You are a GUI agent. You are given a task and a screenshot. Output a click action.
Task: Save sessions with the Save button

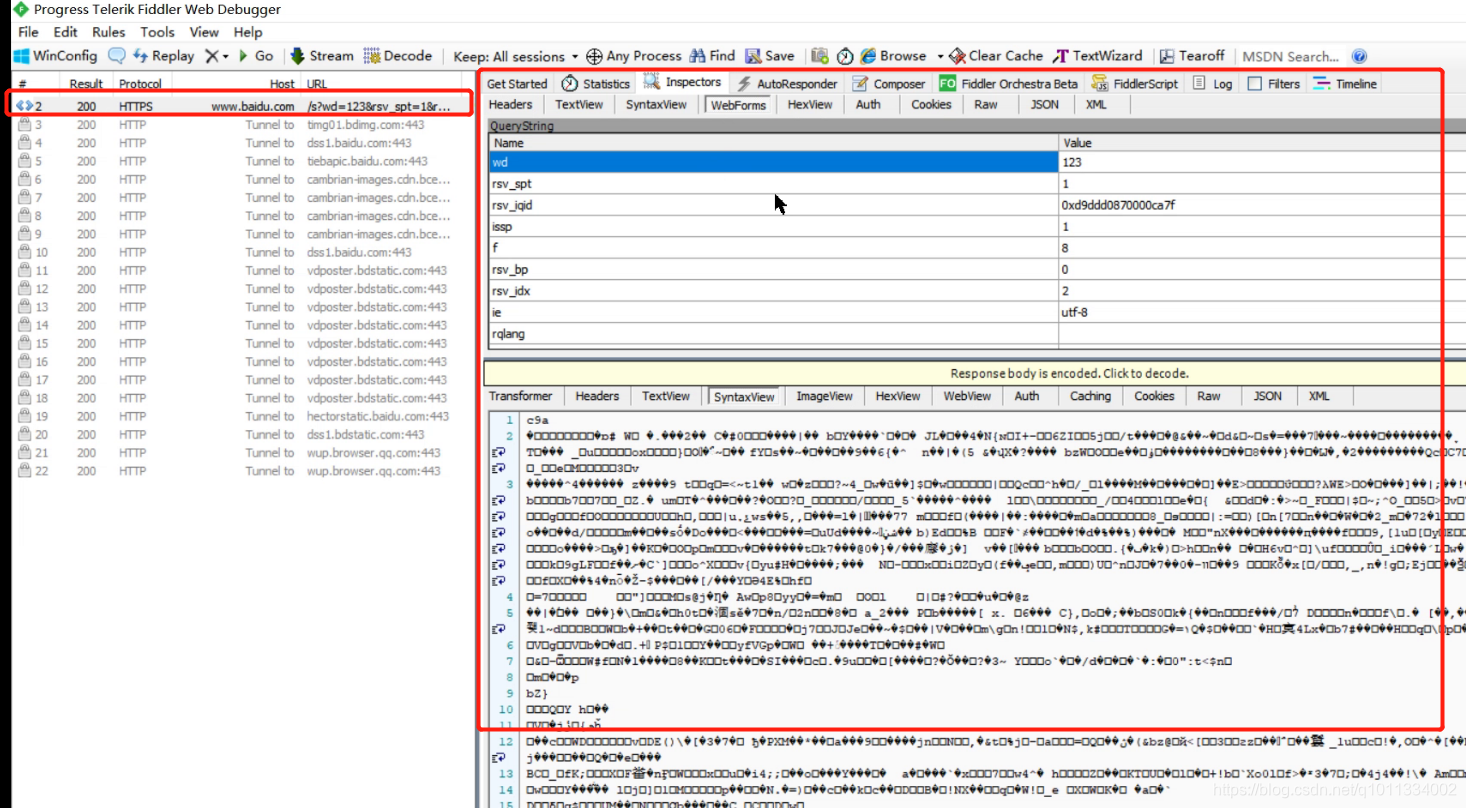(x=770, y=56)
